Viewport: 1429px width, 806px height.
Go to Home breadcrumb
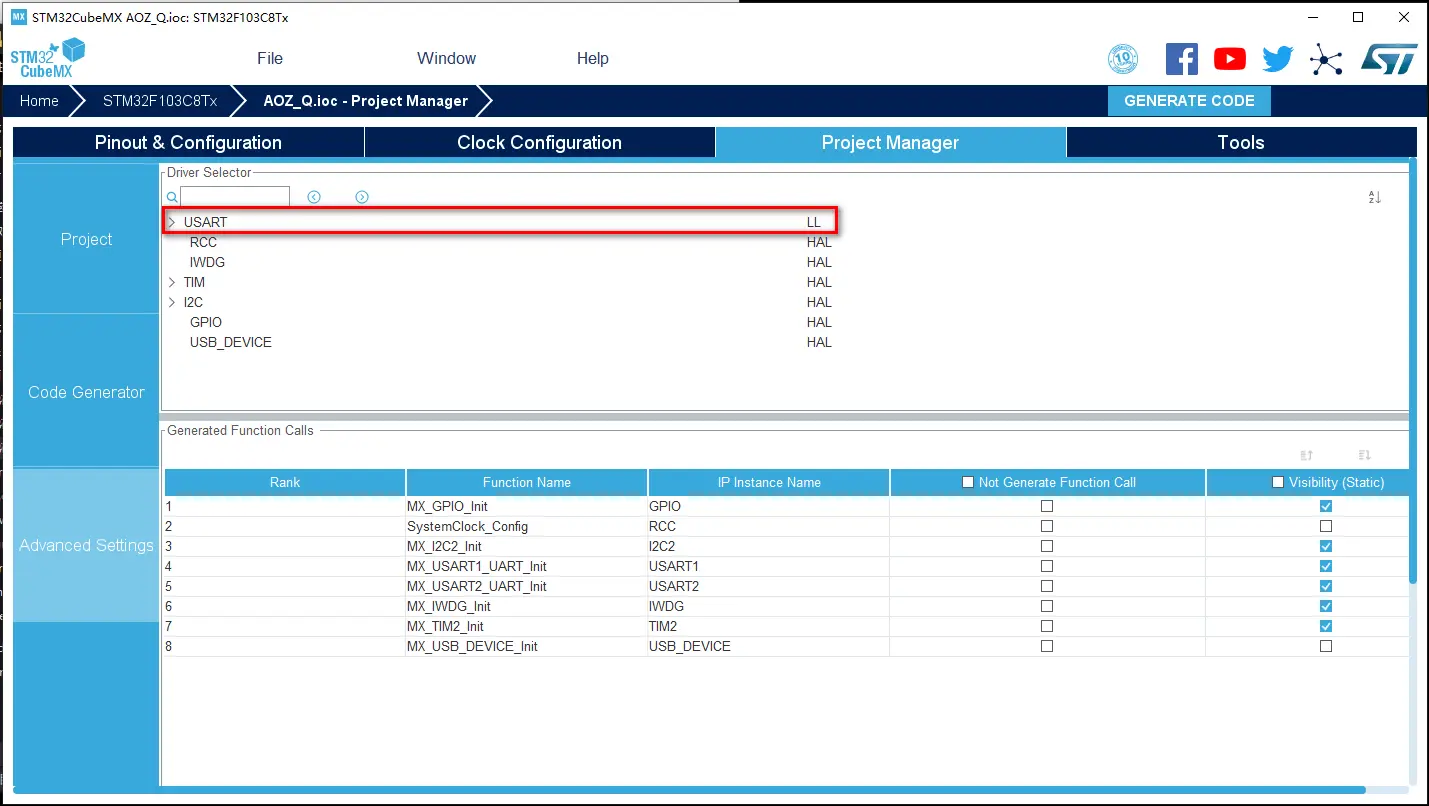pyautogui.click(x=39, y=101)
